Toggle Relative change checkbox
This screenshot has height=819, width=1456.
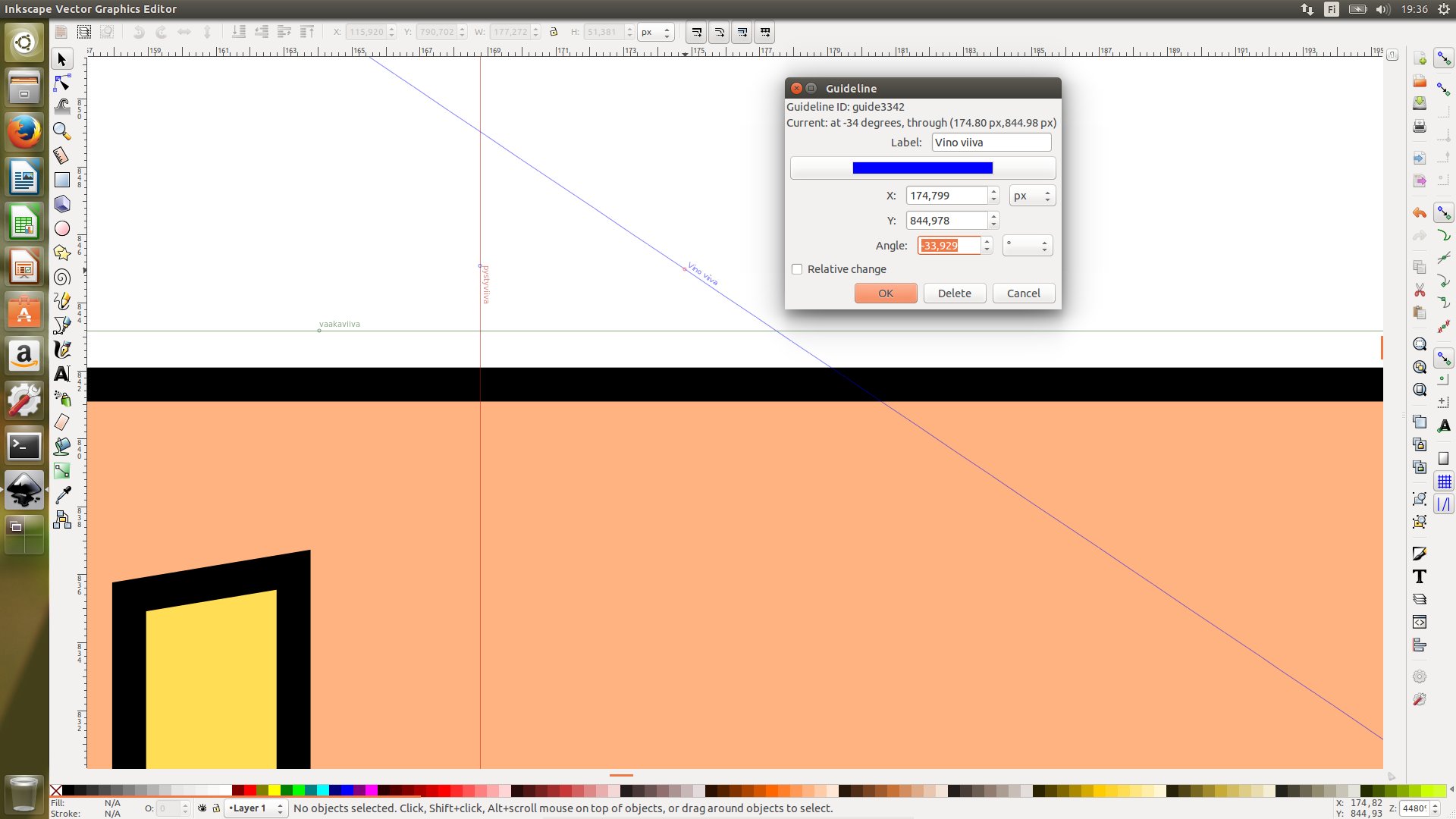coord(797,269)
